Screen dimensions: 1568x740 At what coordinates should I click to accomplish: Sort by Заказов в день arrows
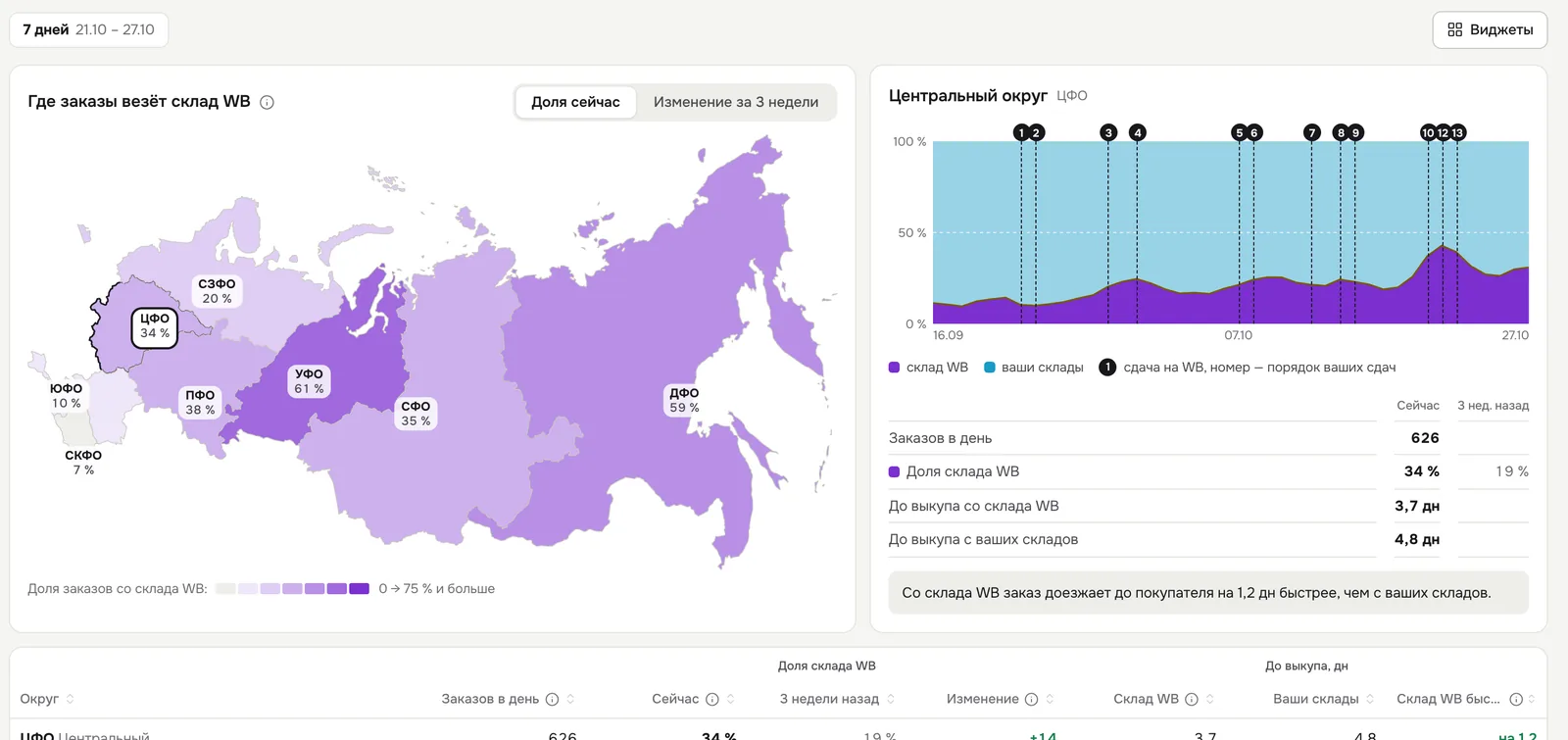coord(570,699)
